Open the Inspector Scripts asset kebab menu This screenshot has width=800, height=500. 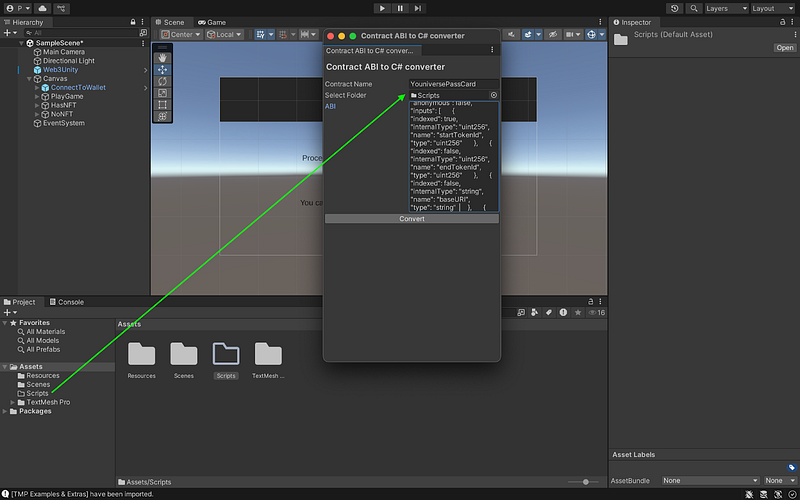[795, 35]
